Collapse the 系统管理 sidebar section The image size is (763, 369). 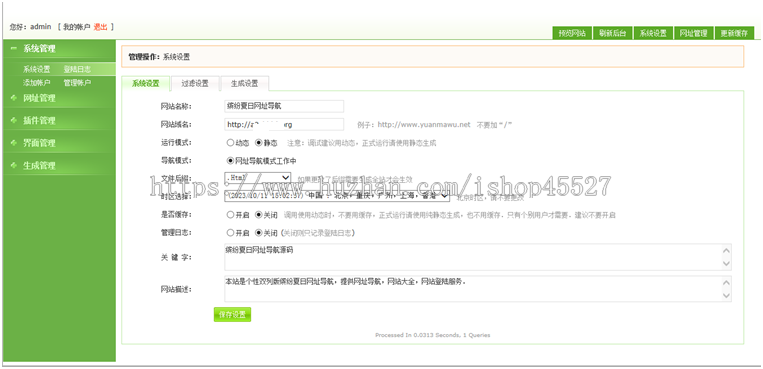click(39, 49)
